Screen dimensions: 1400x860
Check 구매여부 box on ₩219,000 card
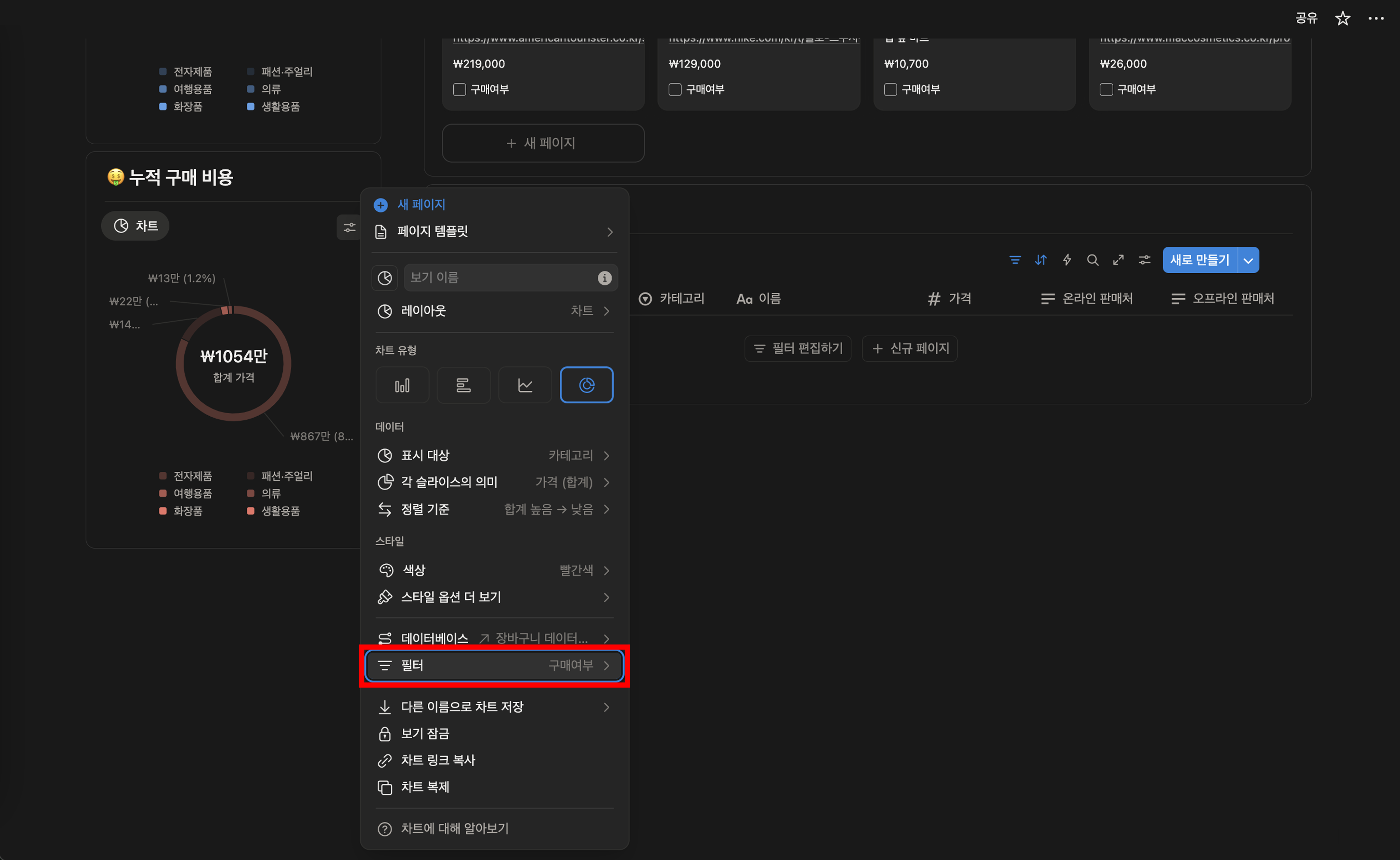click(459, 89)
